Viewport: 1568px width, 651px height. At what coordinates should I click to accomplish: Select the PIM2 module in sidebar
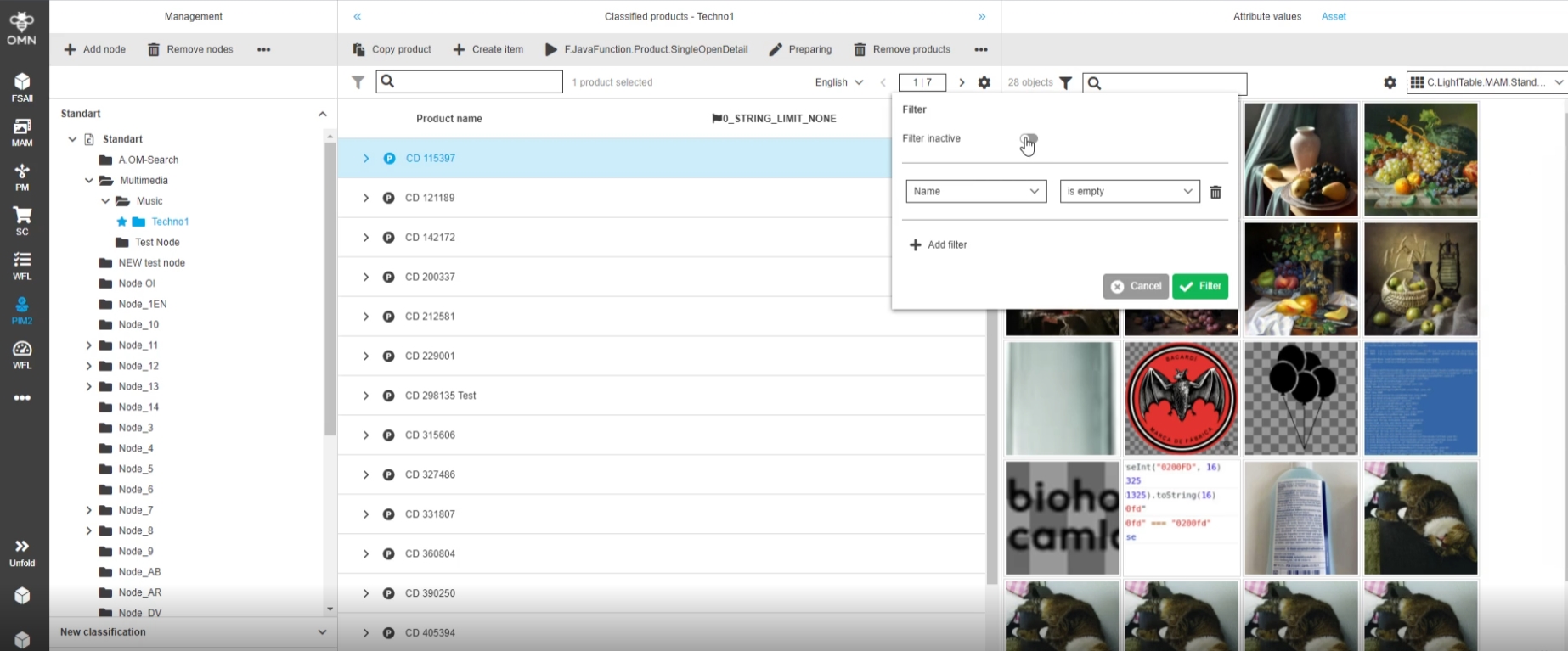pos(22,311)
